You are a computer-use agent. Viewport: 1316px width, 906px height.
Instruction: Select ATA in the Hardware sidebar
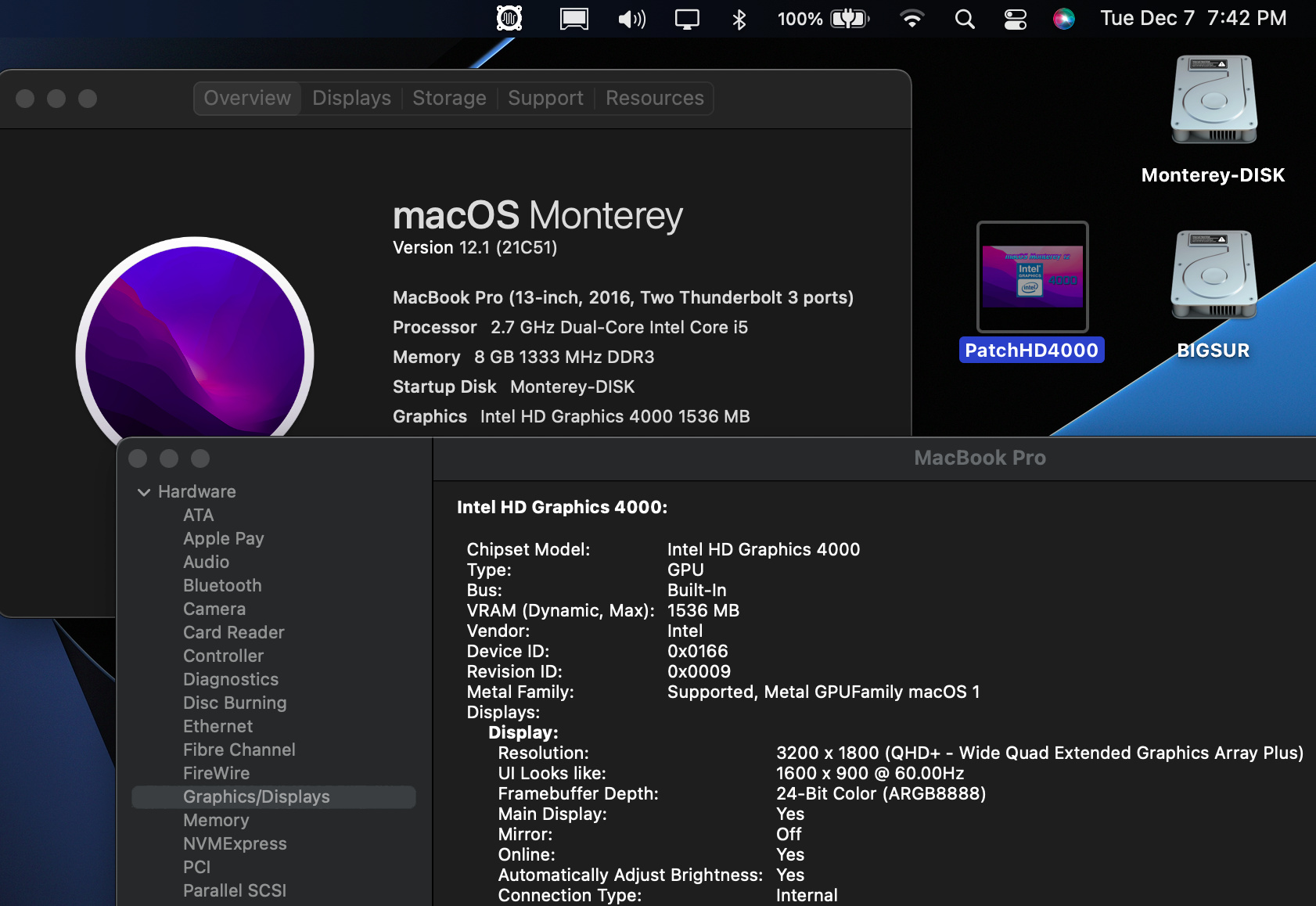coord(199,515)
